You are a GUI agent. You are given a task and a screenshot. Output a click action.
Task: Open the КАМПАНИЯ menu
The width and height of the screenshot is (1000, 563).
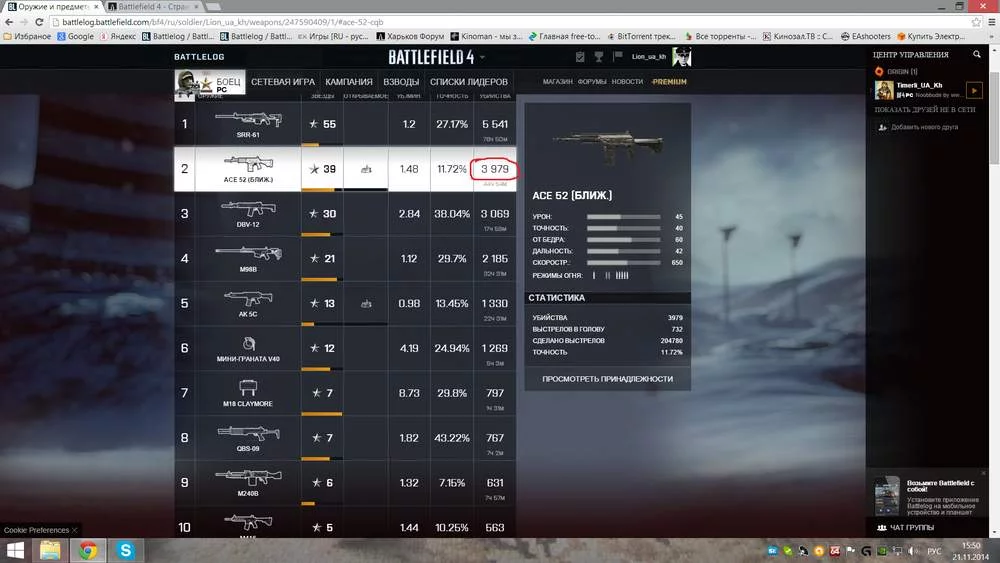[349, 82]
